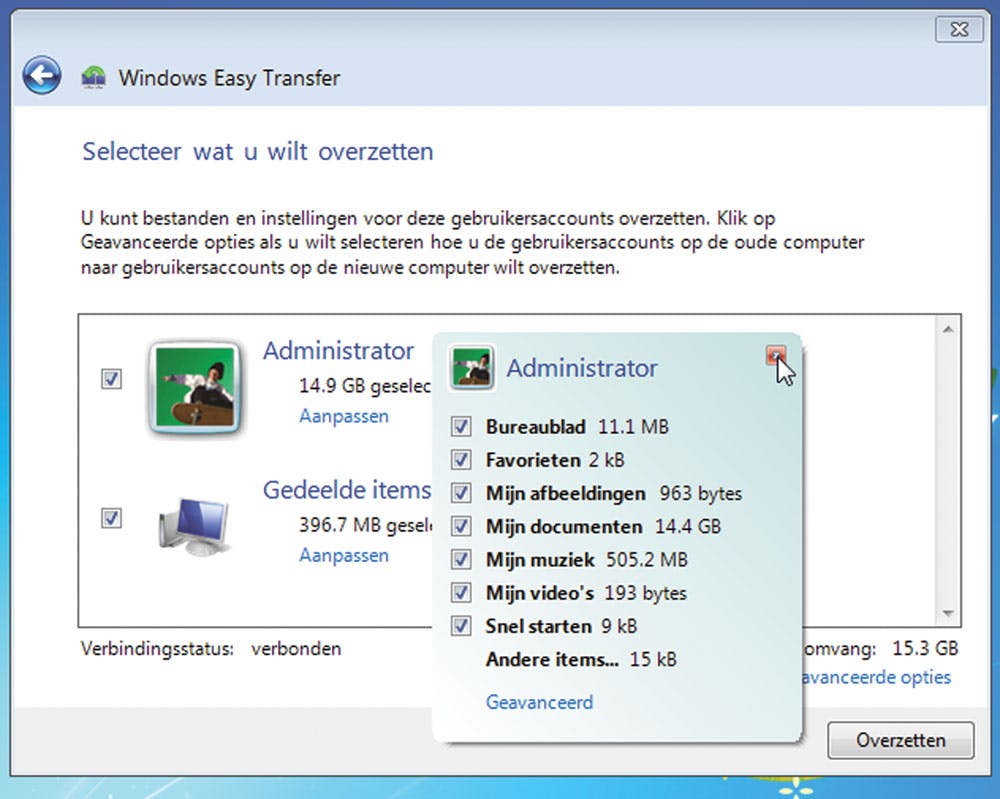
Task: Toggle the Mijn documenten checkbox
Action: (x=461, y=526)
